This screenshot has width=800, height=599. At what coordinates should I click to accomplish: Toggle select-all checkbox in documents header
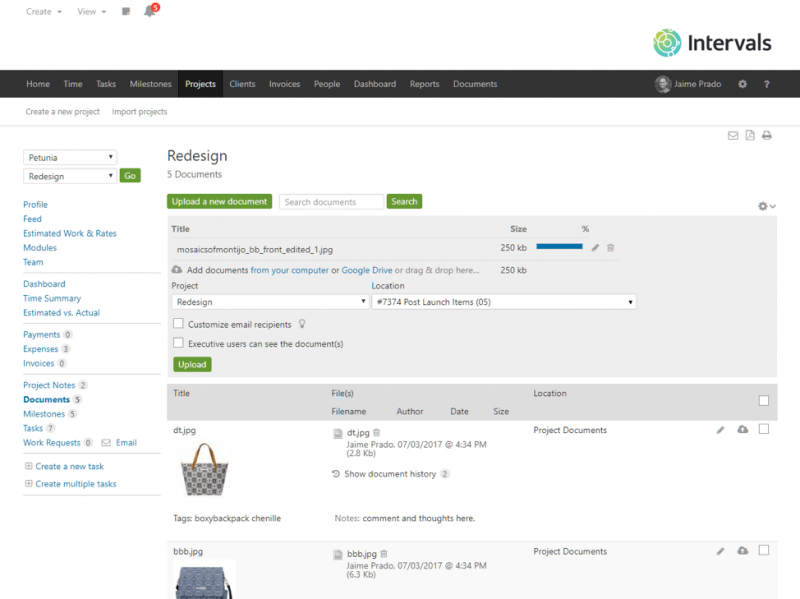tap(763, 401)
